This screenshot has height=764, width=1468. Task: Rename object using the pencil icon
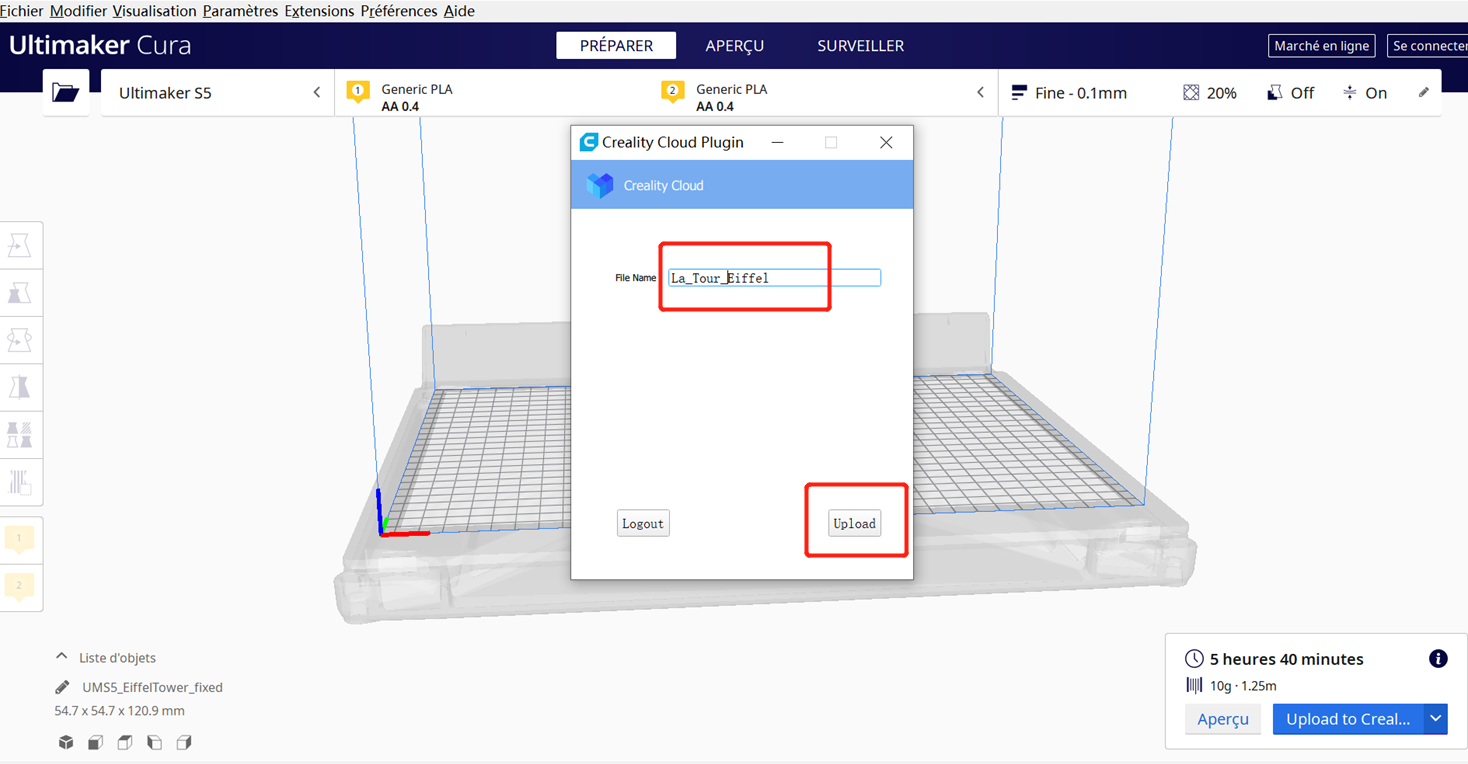(61, 687)
